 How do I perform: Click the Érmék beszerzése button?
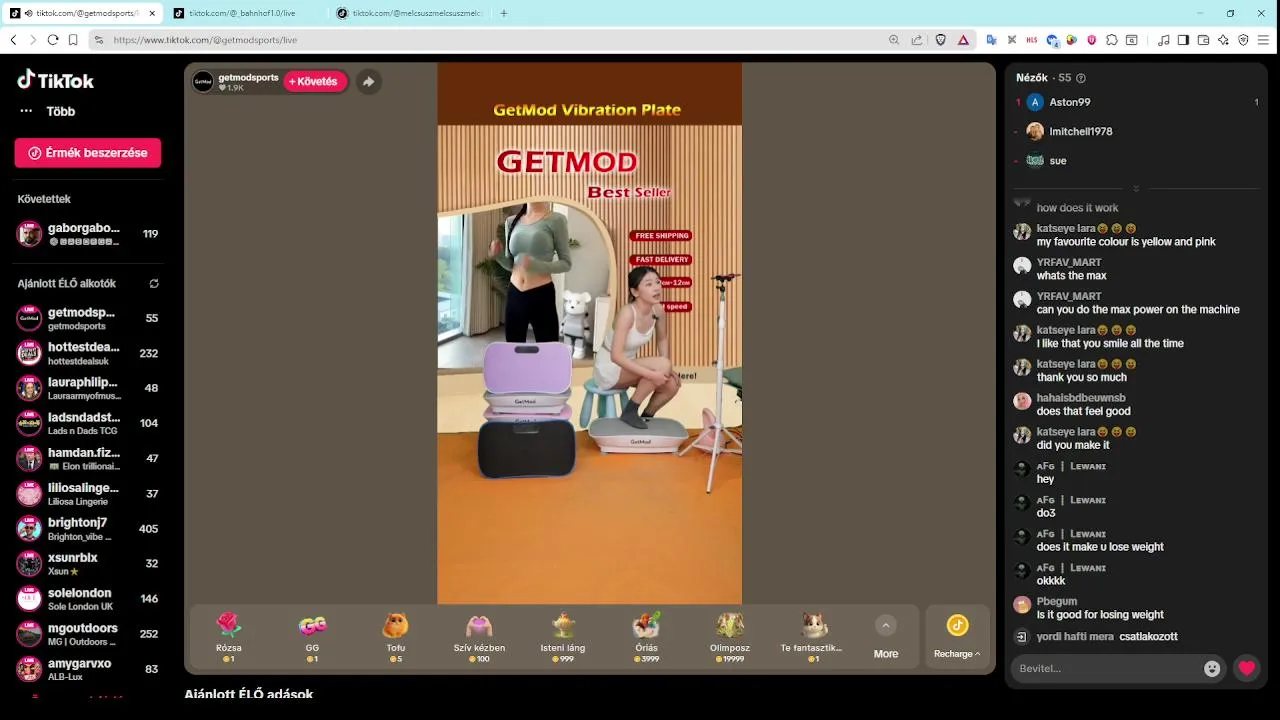pyautogui.click(x=88, y=153)
